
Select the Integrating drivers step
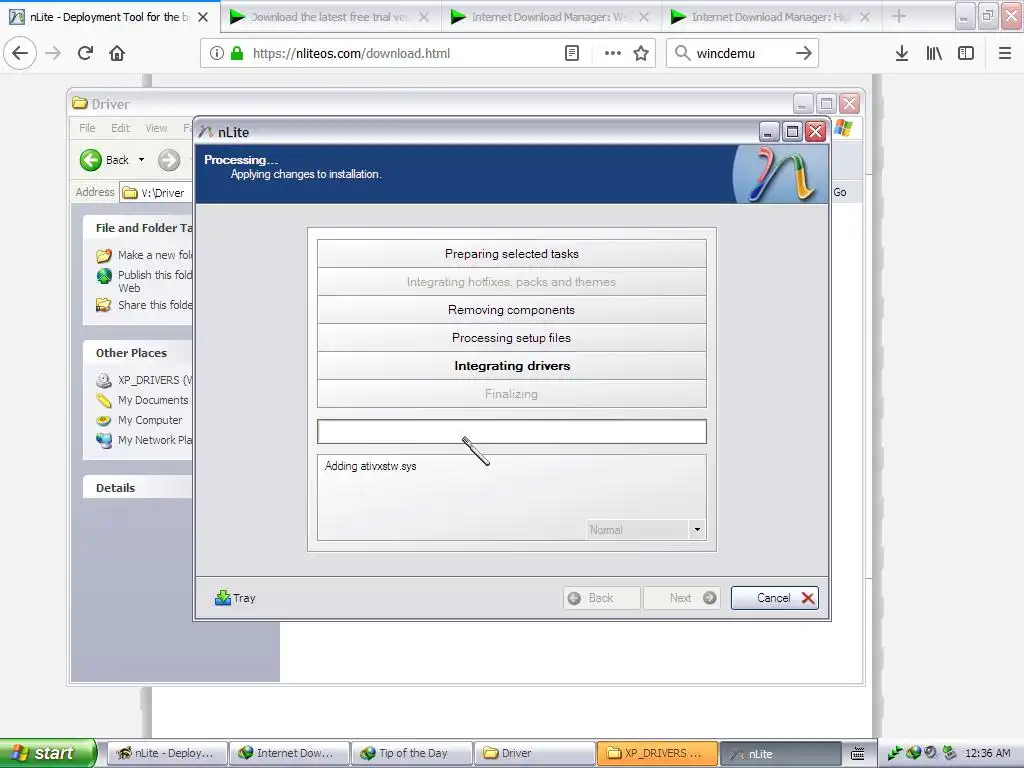click(x=512, y=366)
